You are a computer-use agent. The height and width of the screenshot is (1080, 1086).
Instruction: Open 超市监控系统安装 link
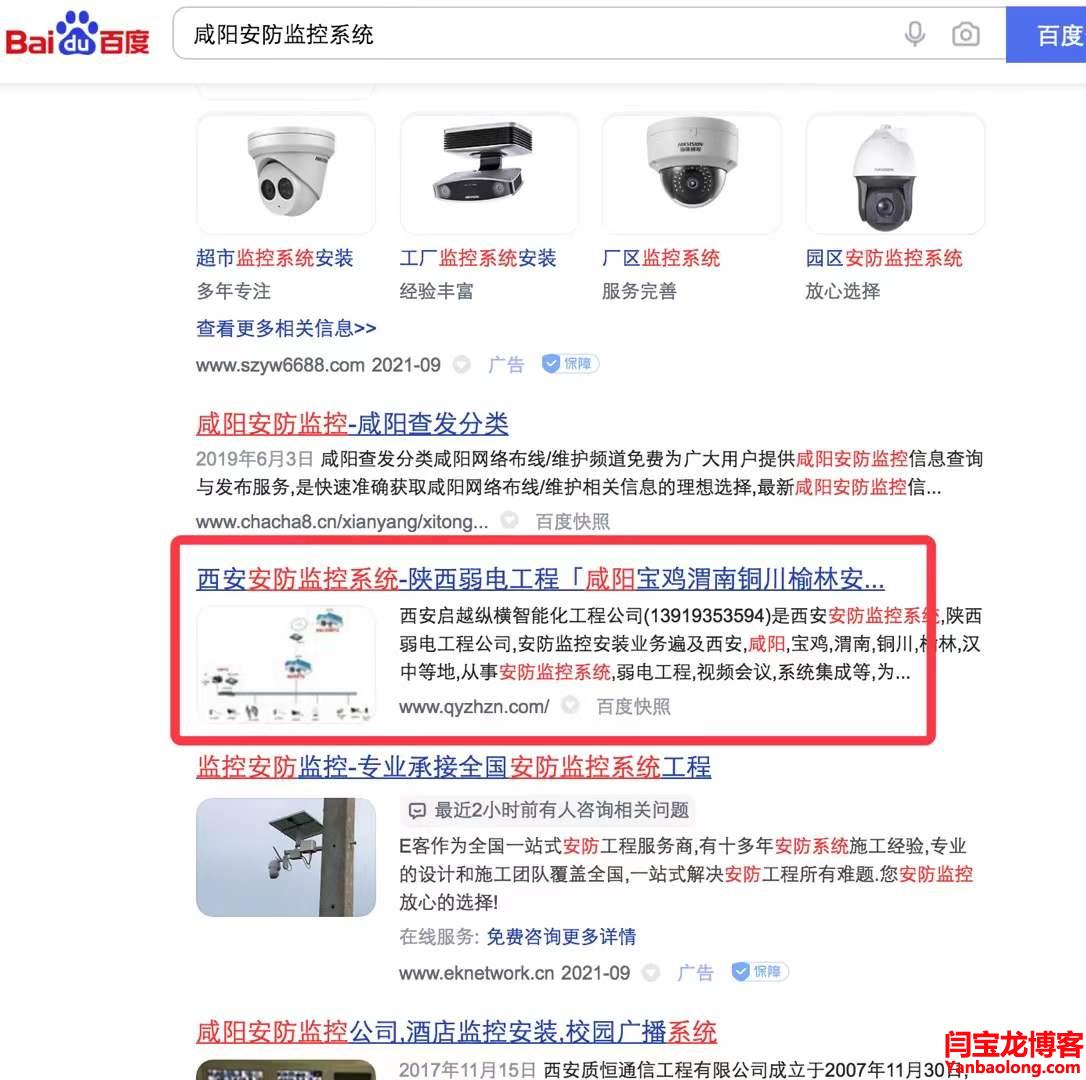point(275,258)
